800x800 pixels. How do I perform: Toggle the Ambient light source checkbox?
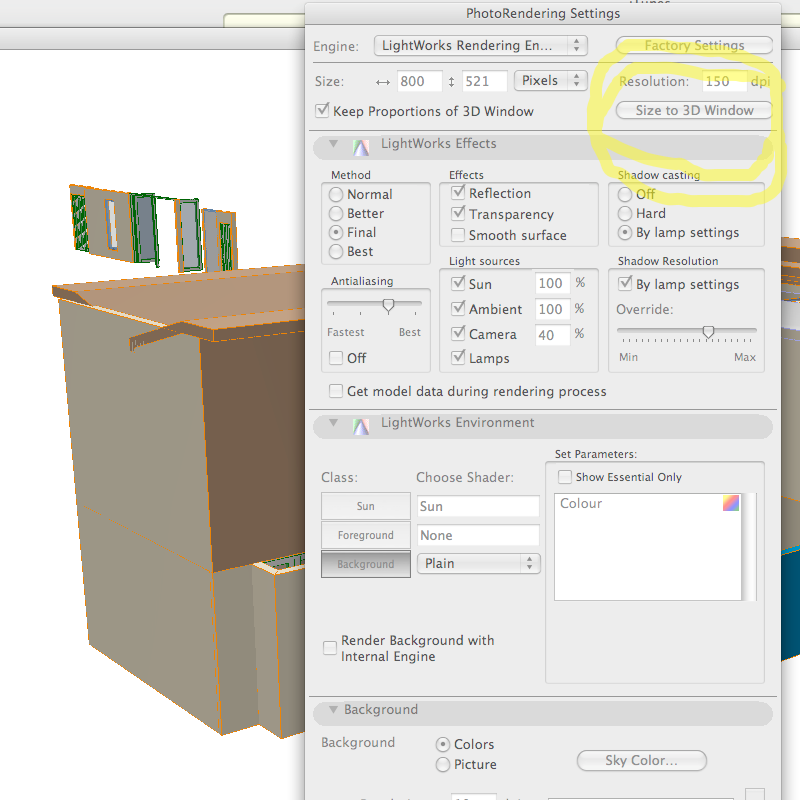(x=458, y=308)
